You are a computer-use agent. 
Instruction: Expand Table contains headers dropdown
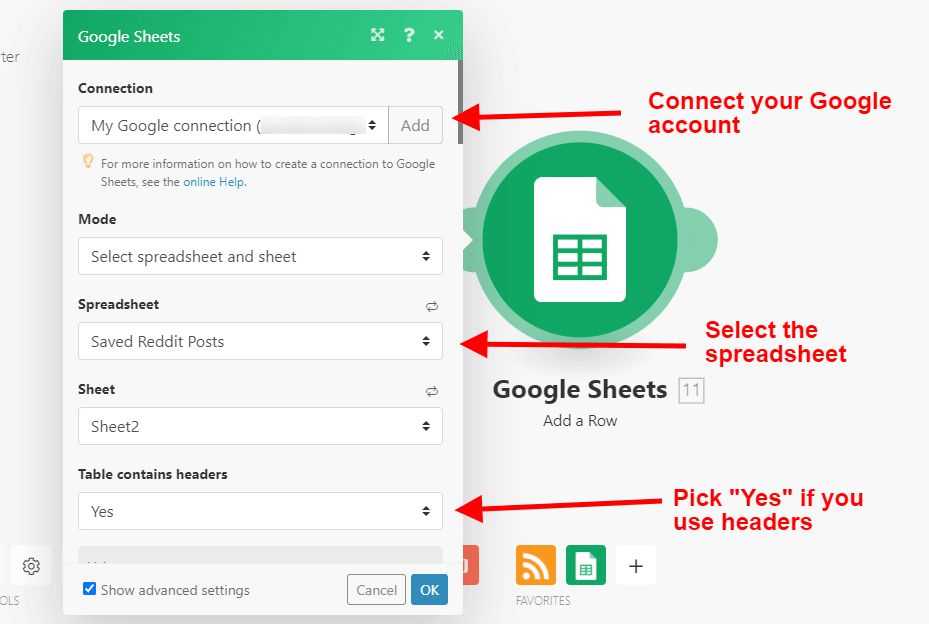coord(260,511)
